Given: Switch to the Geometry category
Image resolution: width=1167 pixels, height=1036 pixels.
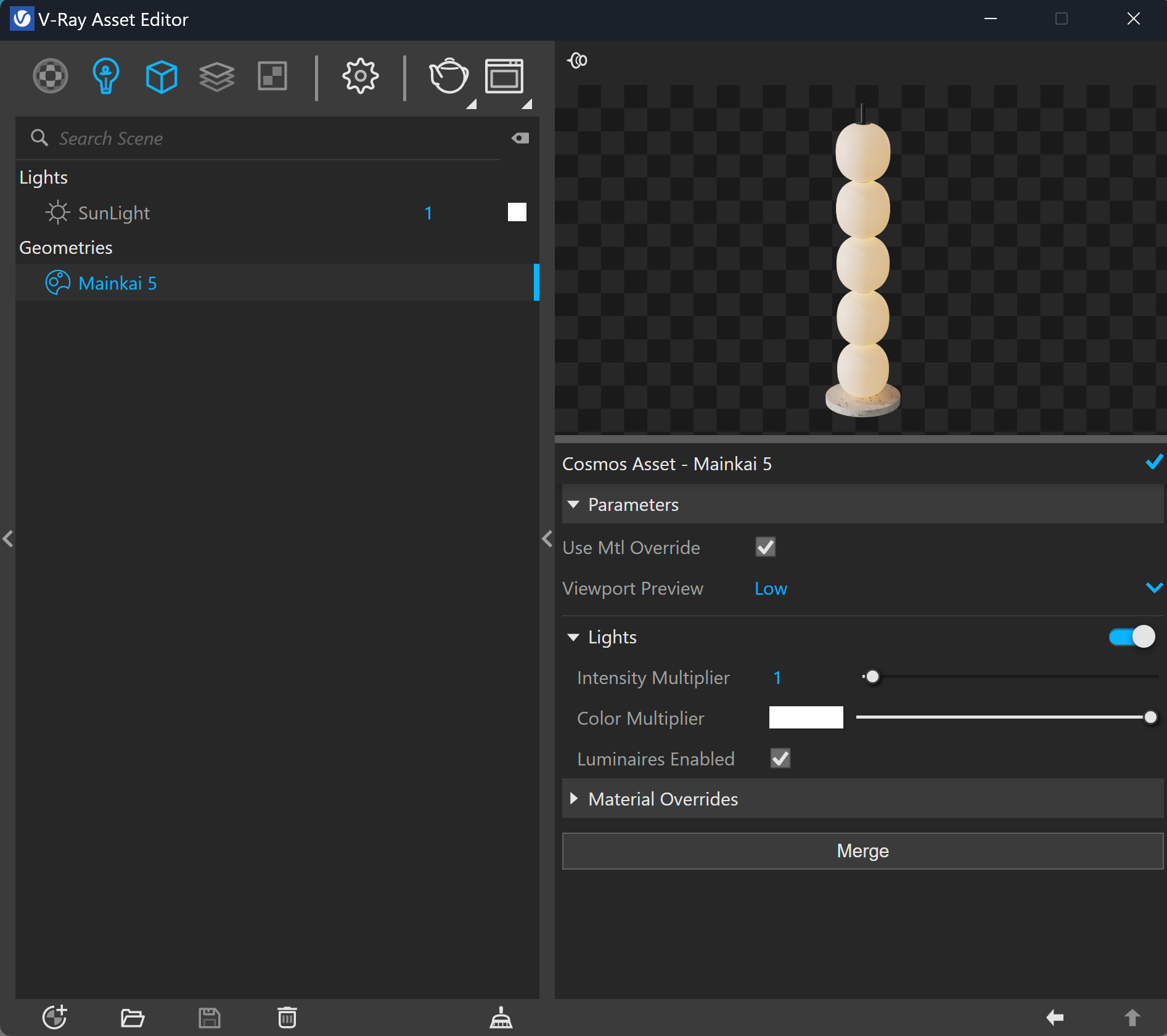Looking at the screenshot, I should pyautogui.click(x=162, y=77).
